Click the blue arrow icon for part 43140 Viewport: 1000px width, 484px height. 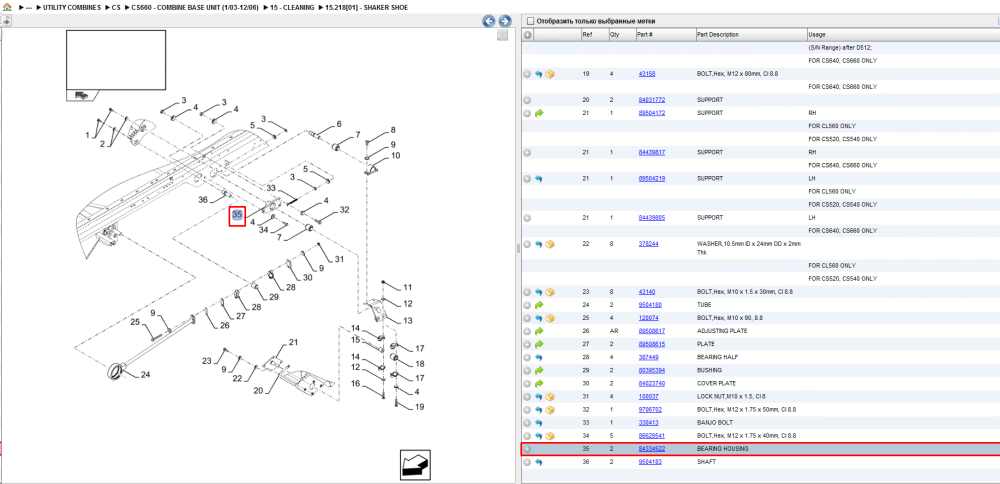pyautogui.click(x=538, y=292)
